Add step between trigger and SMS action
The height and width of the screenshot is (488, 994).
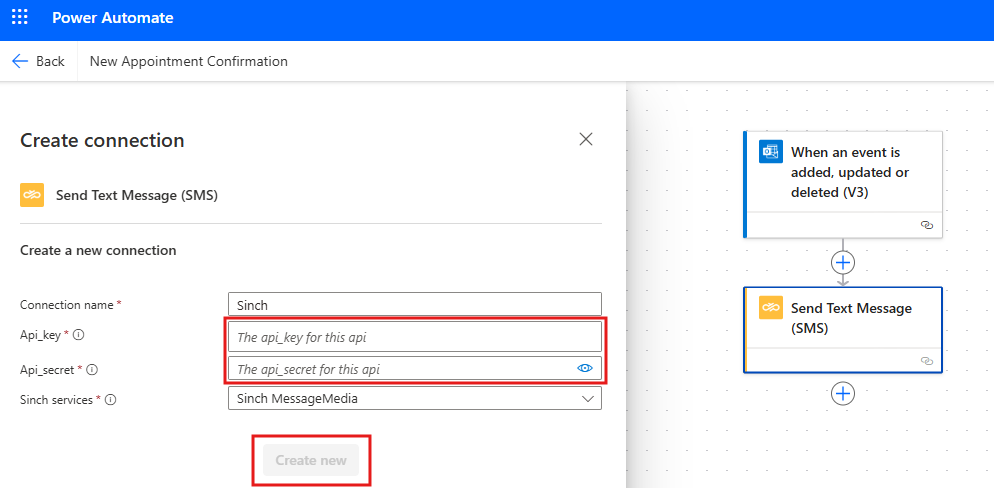843,262
